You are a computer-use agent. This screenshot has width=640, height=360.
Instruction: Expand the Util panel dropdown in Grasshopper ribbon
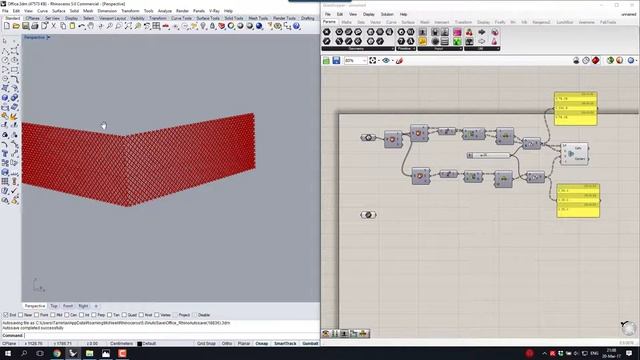[x=498, y=49]
